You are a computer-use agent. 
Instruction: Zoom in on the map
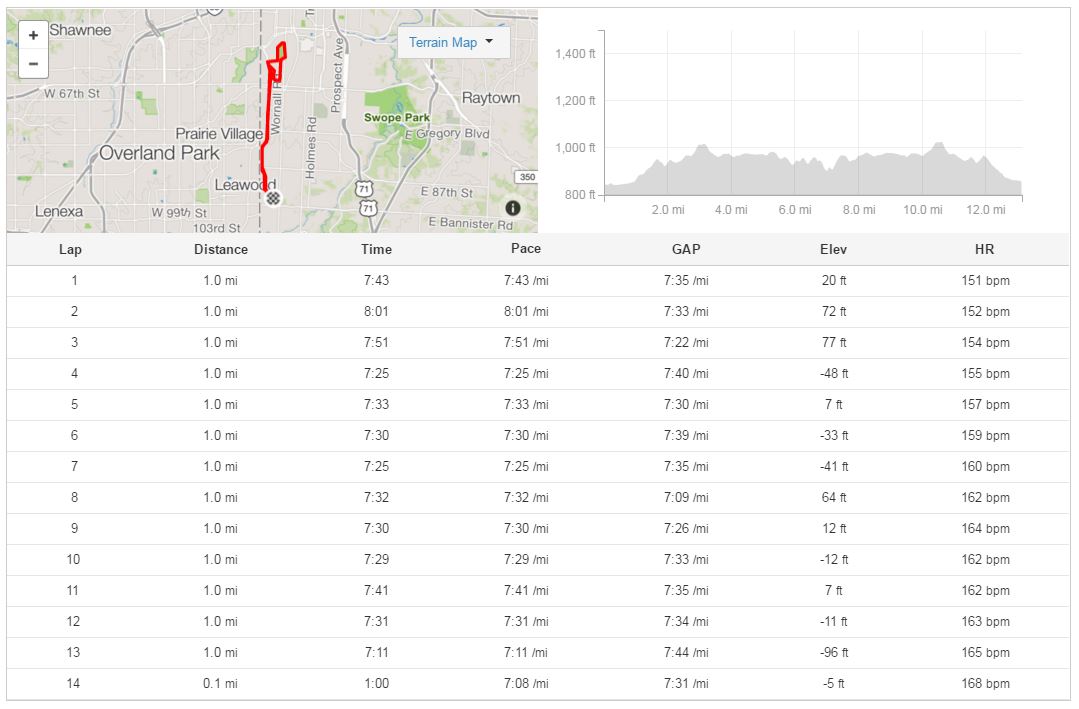(x=33, y=34)
